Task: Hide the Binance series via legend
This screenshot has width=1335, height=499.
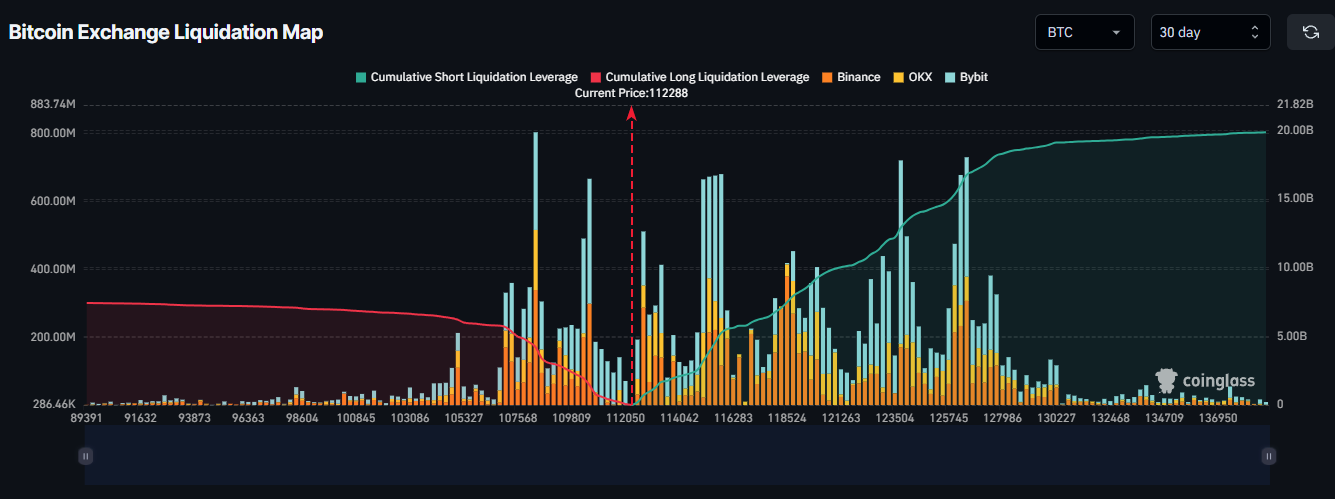Action: [x=851, y=77]
